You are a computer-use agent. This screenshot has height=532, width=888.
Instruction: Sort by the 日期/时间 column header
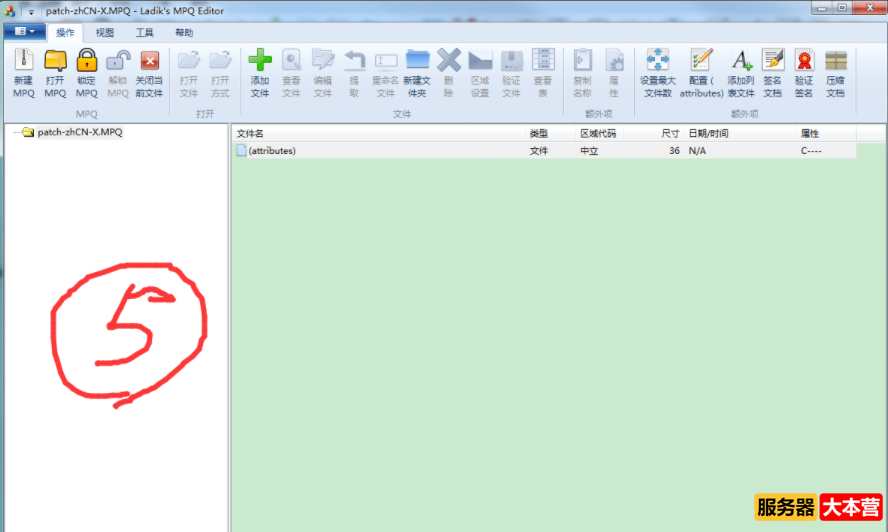click(740, 134)
